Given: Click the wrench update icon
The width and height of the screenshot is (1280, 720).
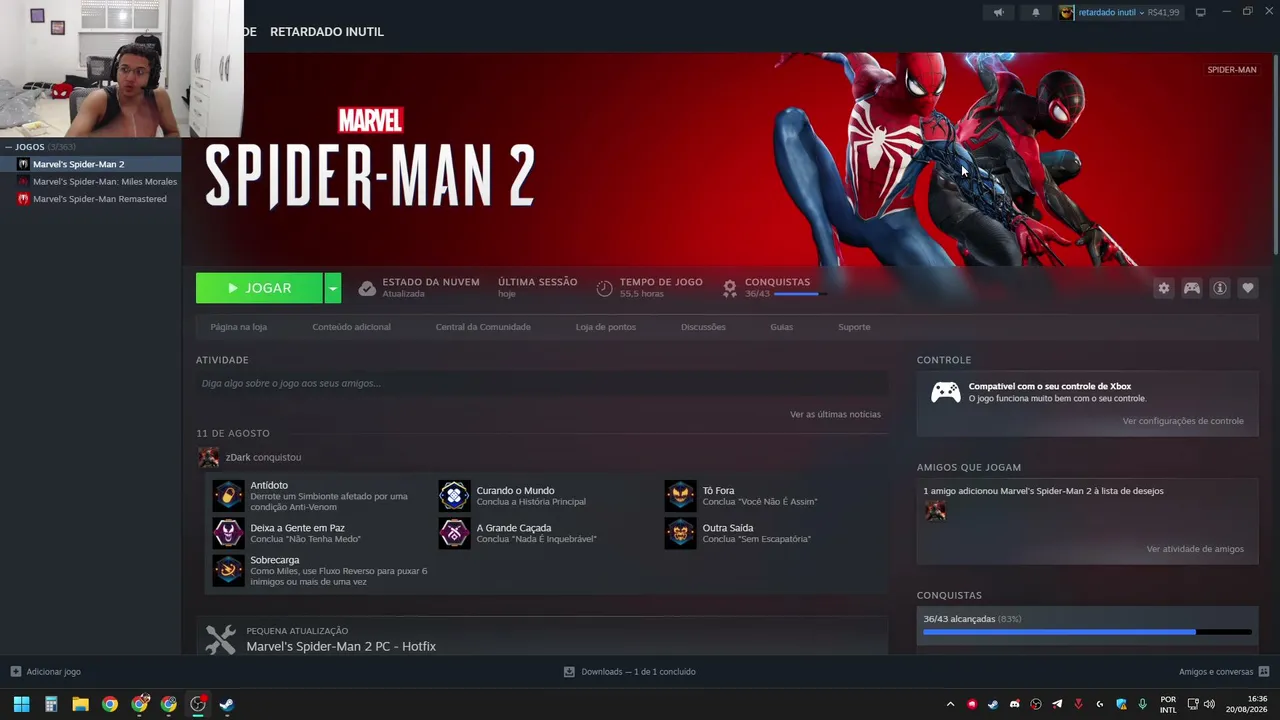Looking at the screenshot, I should tap(220, 639).
